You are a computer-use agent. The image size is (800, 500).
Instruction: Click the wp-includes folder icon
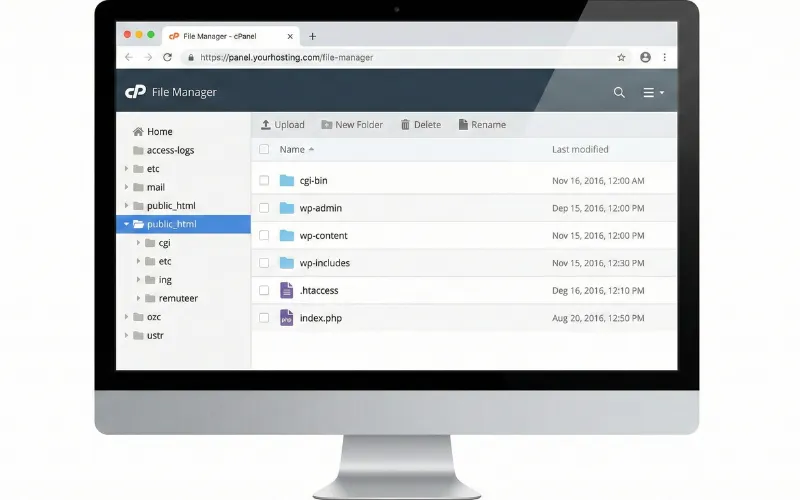pos(287,263)
